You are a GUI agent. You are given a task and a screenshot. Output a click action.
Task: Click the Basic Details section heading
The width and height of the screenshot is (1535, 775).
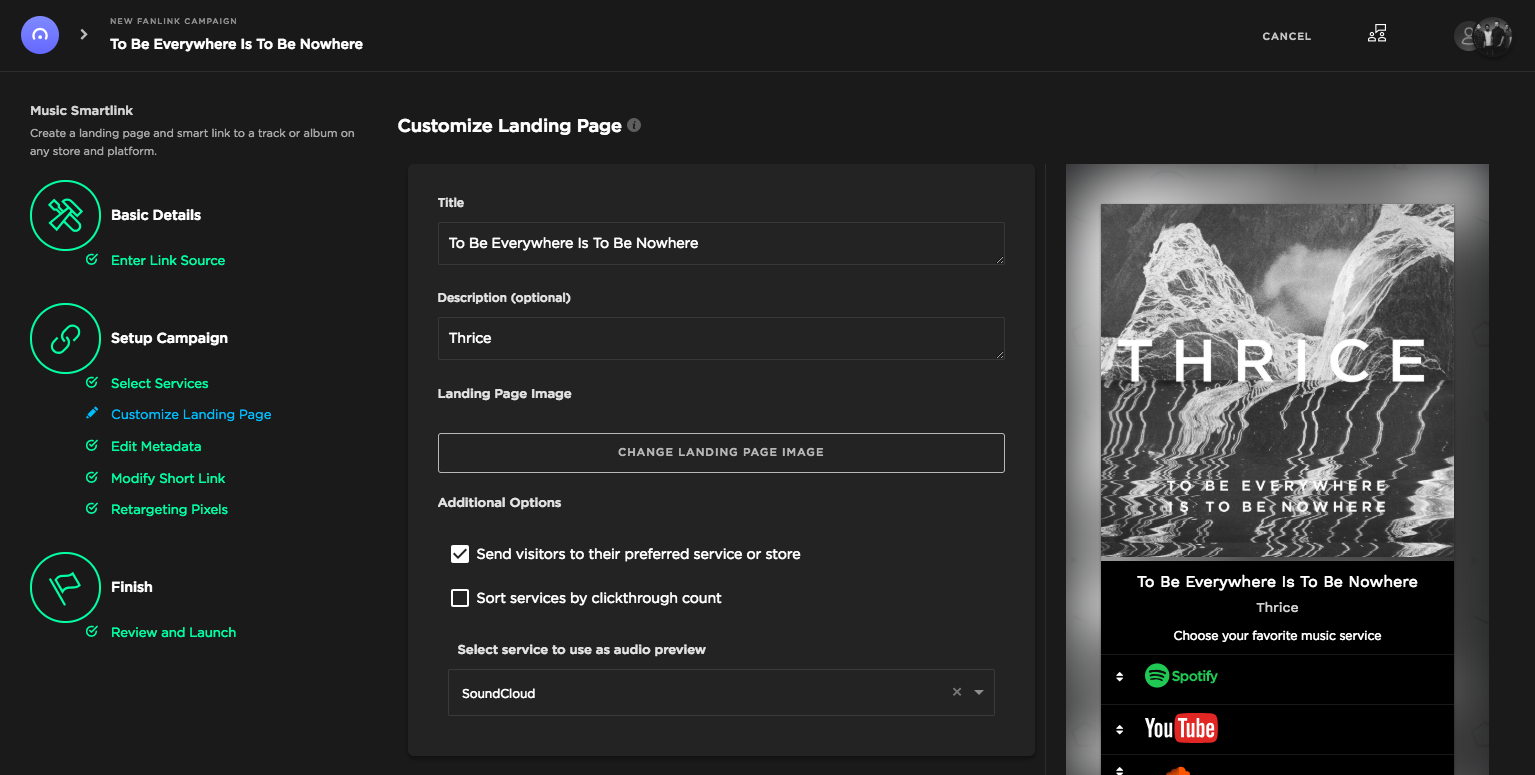156,215
